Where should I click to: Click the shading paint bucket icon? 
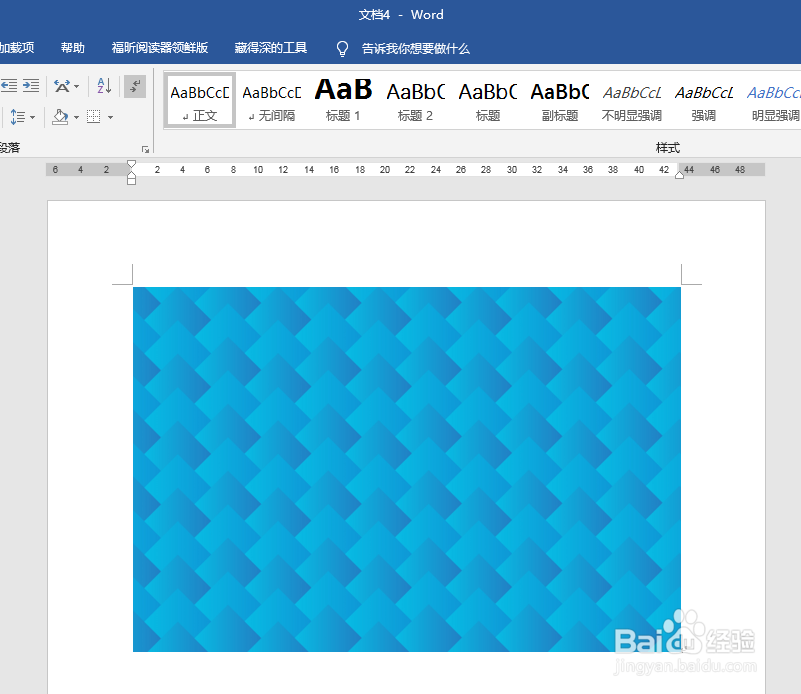(x=60, y=117)
